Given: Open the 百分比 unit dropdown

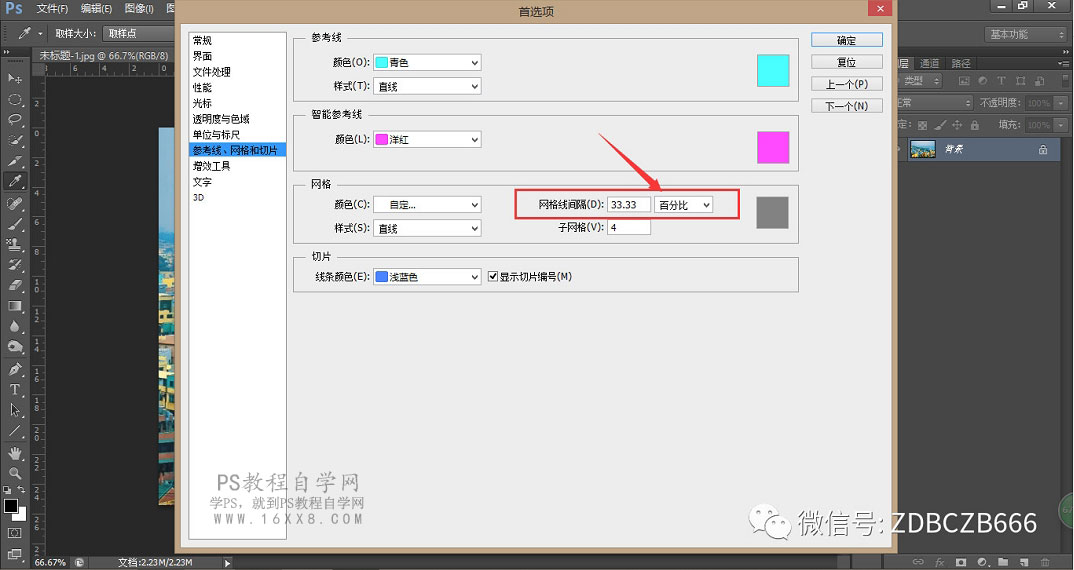Looking at the screenshot, I should 684,205.
